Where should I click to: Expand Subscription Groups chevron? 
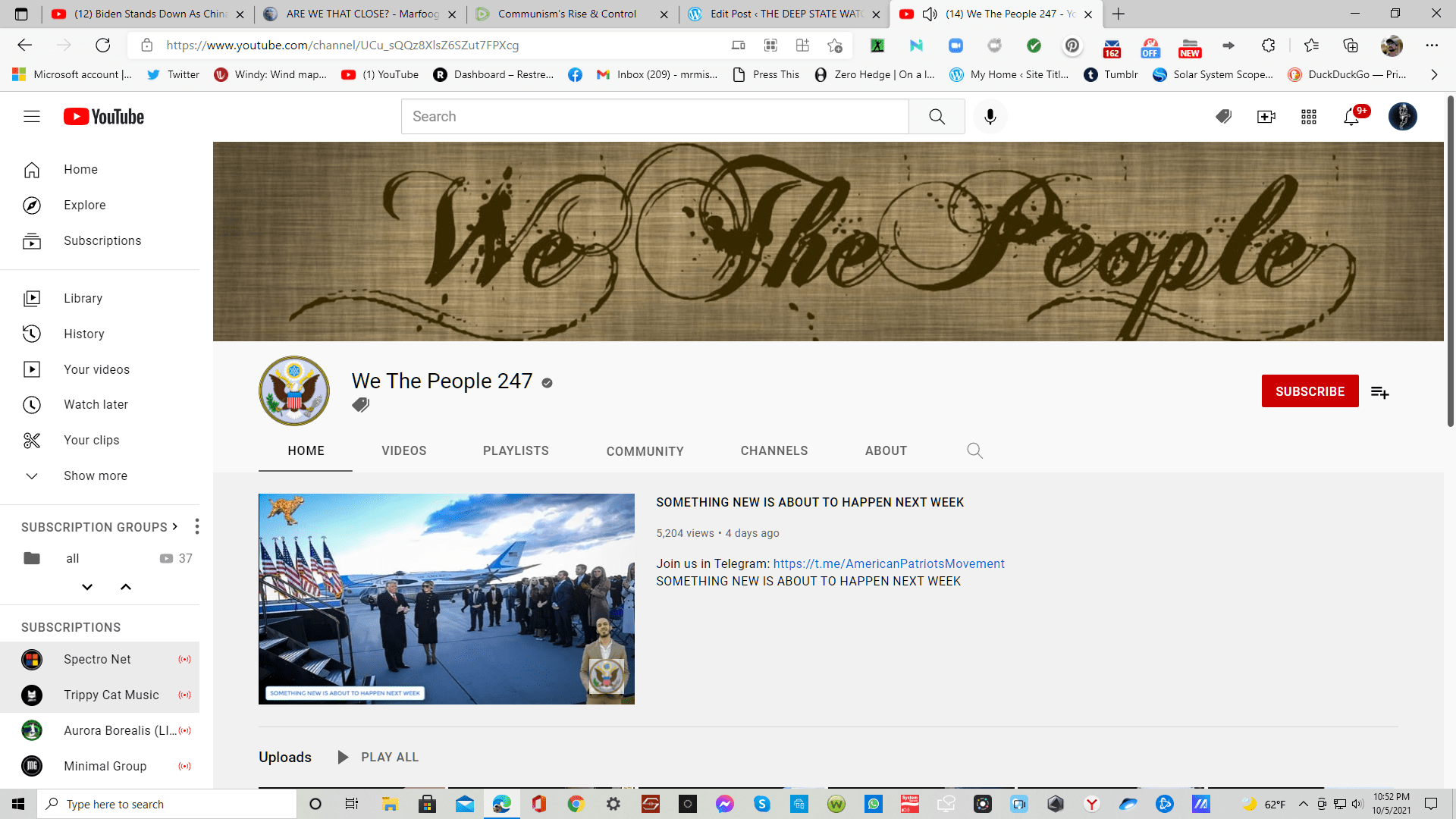pos(175,526)
